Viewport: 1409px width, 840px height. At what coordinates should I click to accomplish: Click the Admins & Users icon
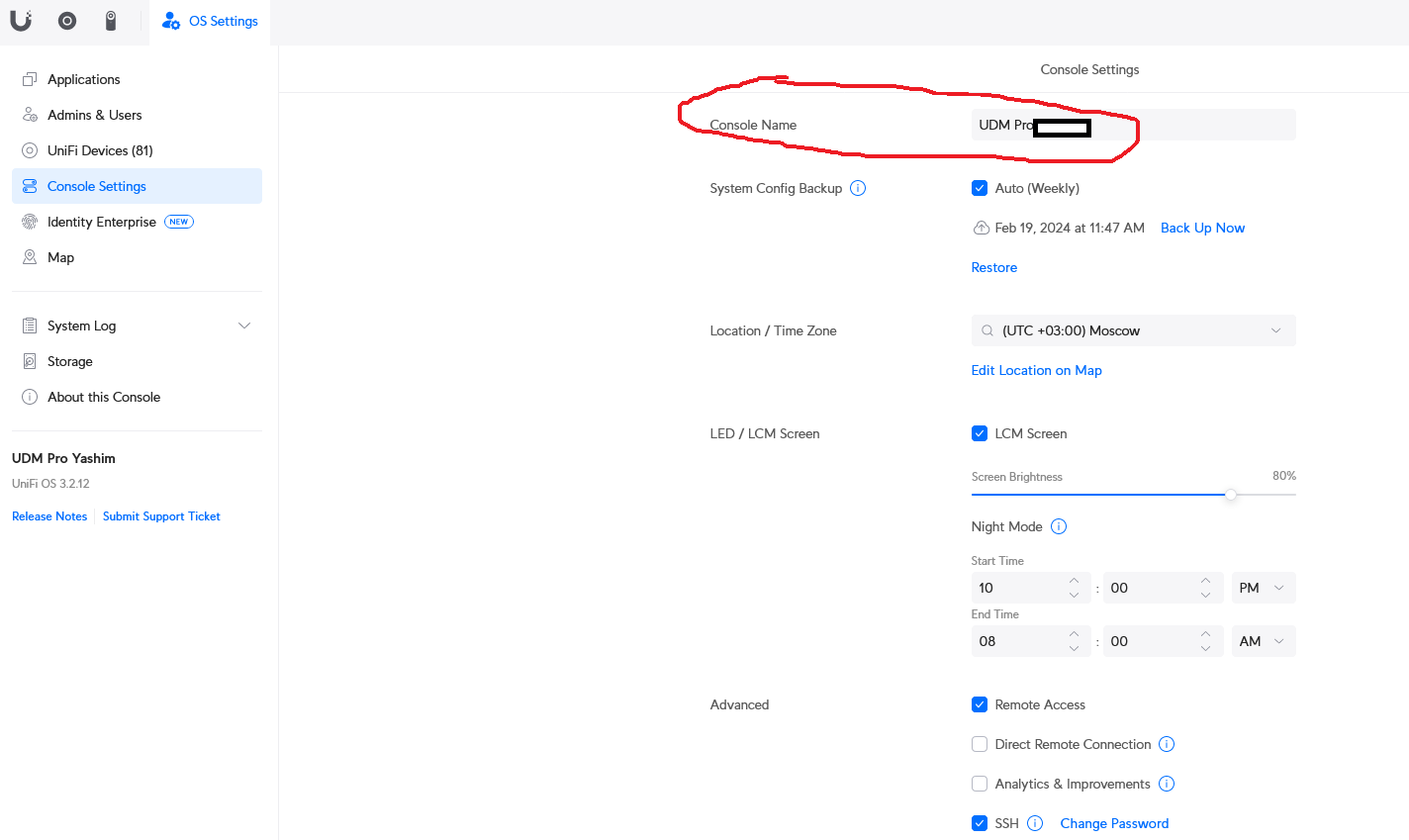pyautogui.click(x=30, y=115)
